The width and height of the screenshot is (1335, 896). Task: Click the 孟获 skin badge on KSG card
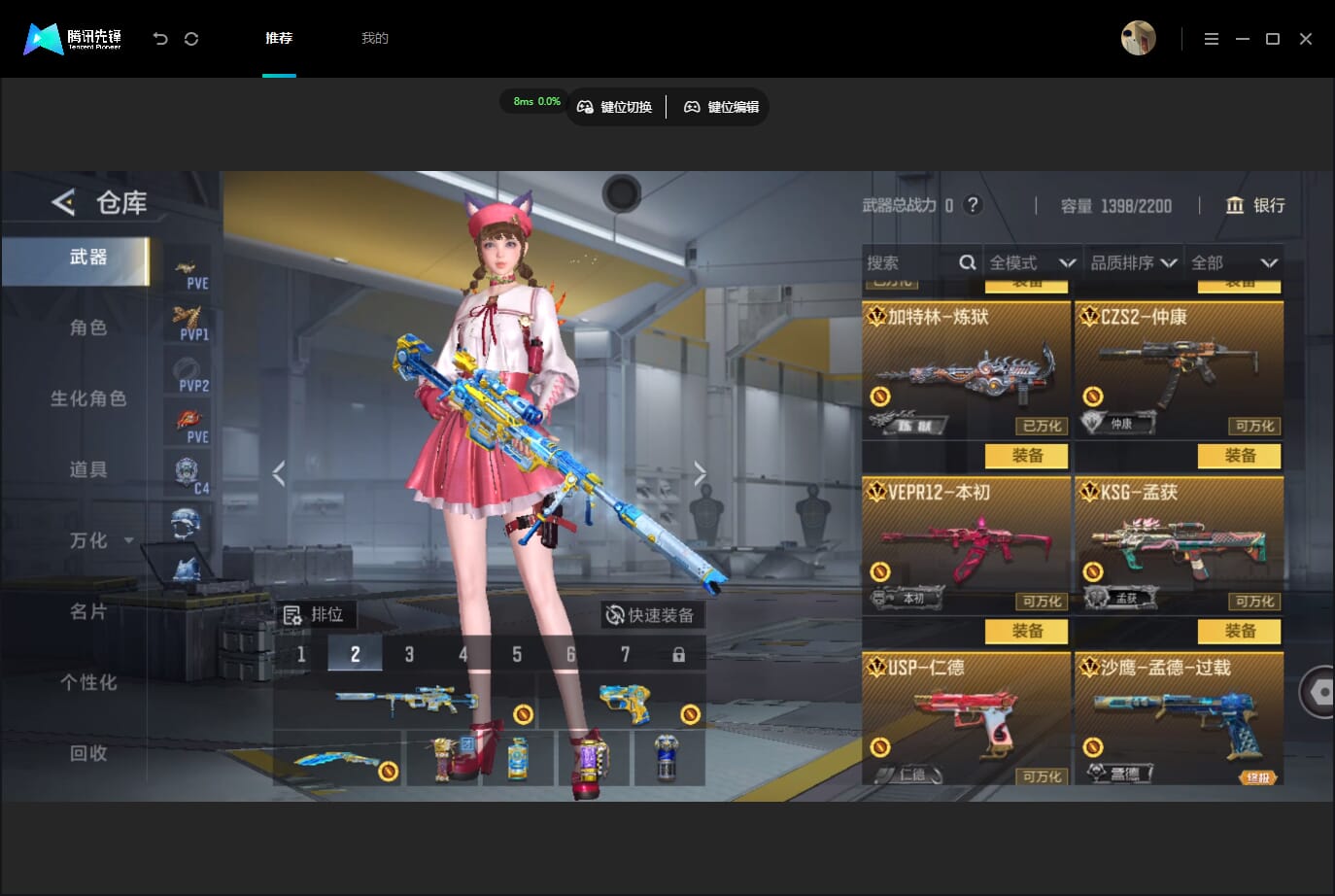pos(1120,598)
